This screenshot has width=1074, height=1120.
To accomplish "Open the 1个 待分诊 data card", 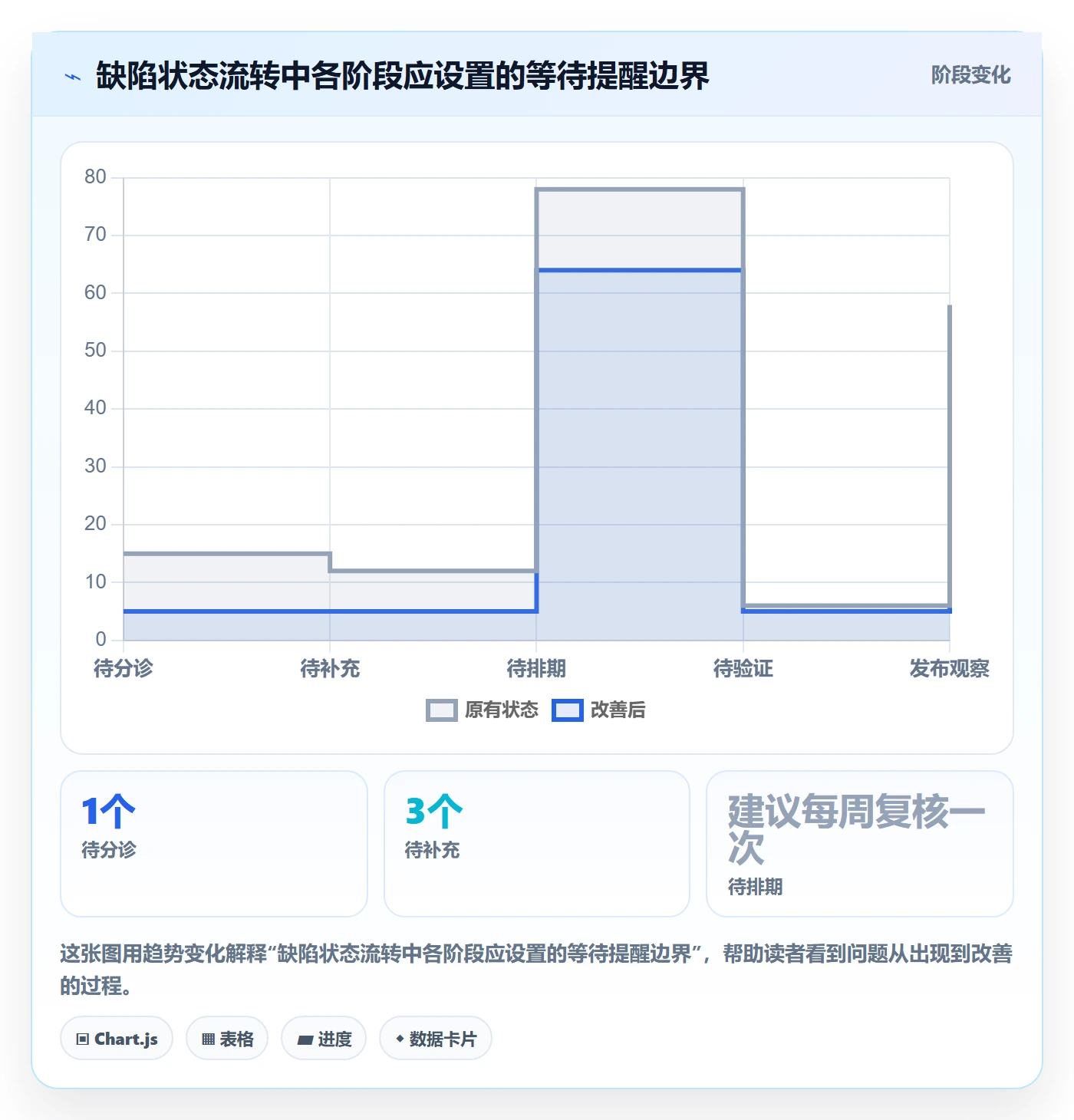I will (214, 844).
